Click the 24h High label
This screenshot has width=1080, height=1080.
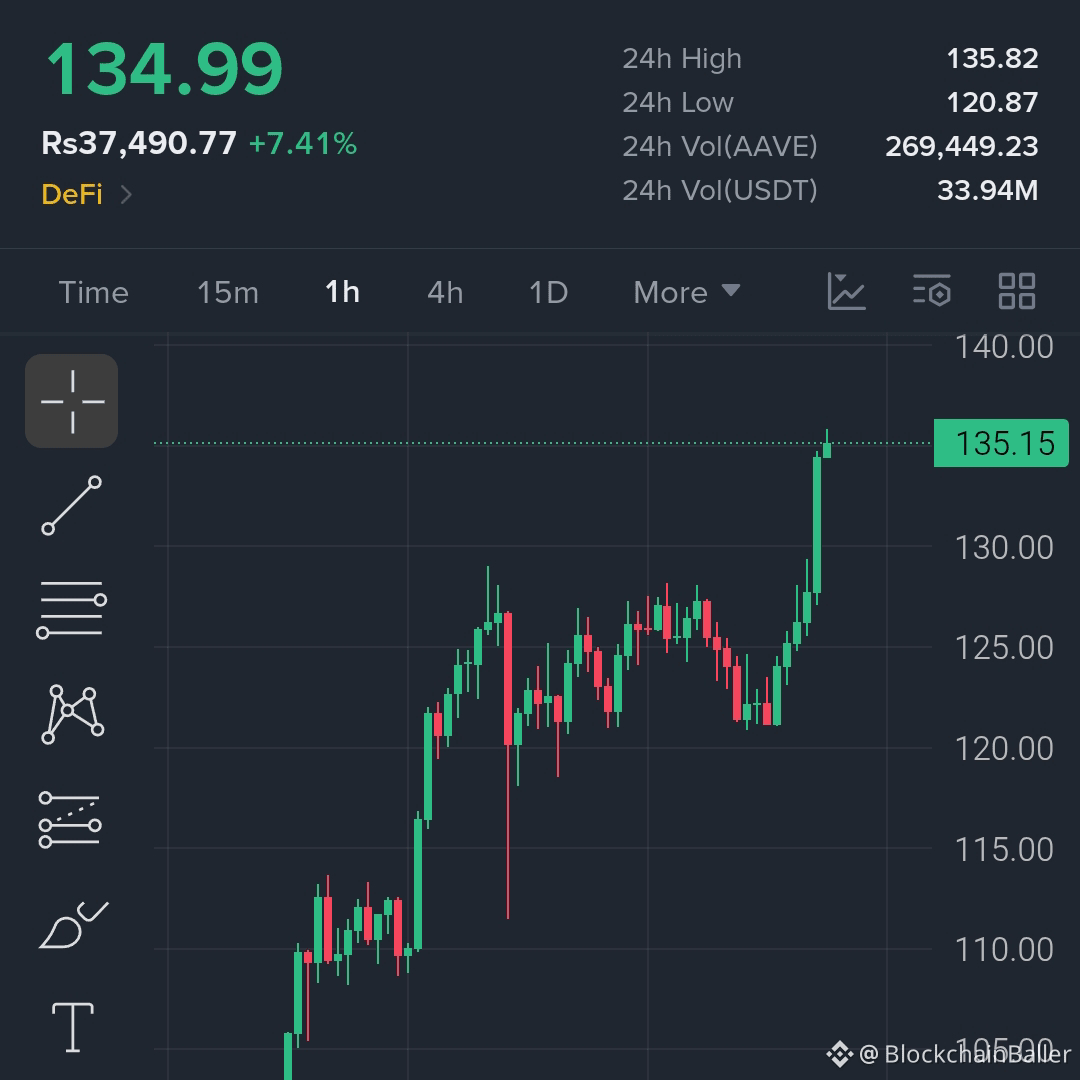coord(682,59)
